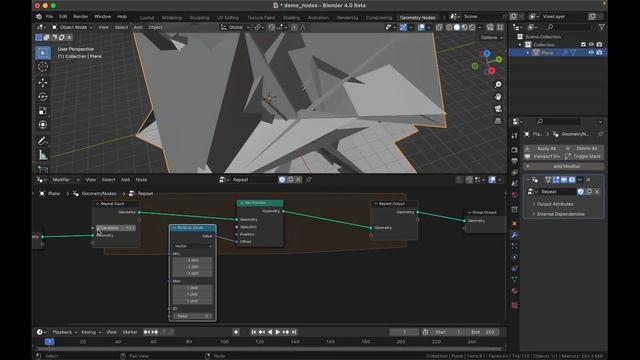This screenshot has width=640, height=360.
Task: Select the Measure tool
Action: coord(43,155)
